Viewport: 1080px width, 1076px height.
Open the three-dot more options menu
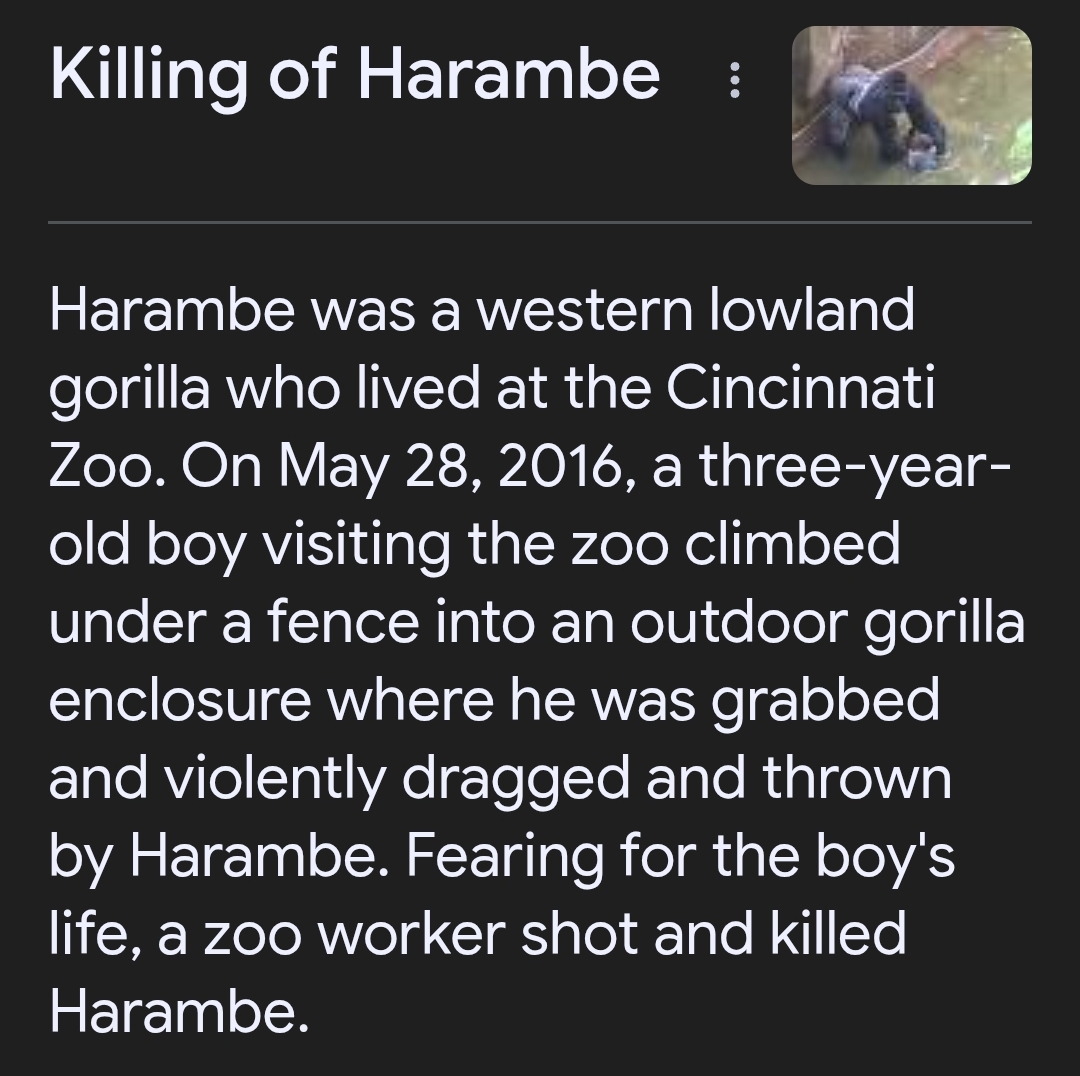click(734, 81)
